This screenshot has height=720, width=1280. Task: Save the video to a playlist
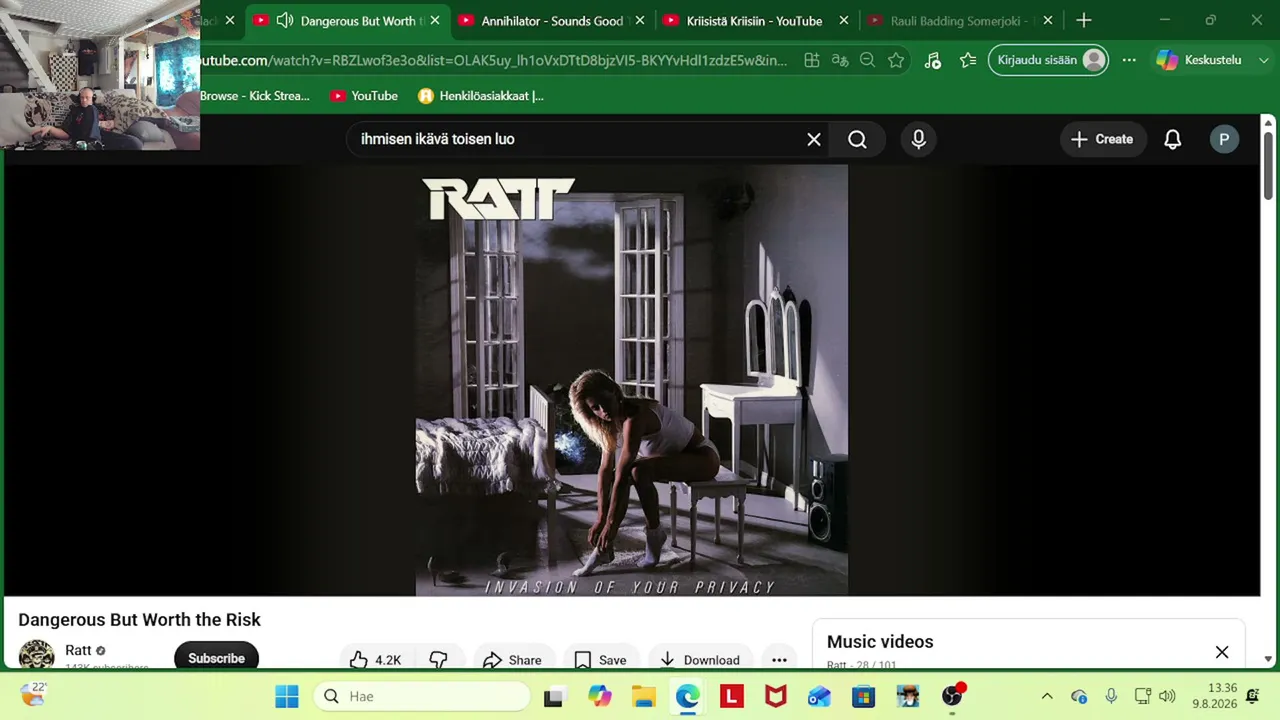tap(600, 660)
